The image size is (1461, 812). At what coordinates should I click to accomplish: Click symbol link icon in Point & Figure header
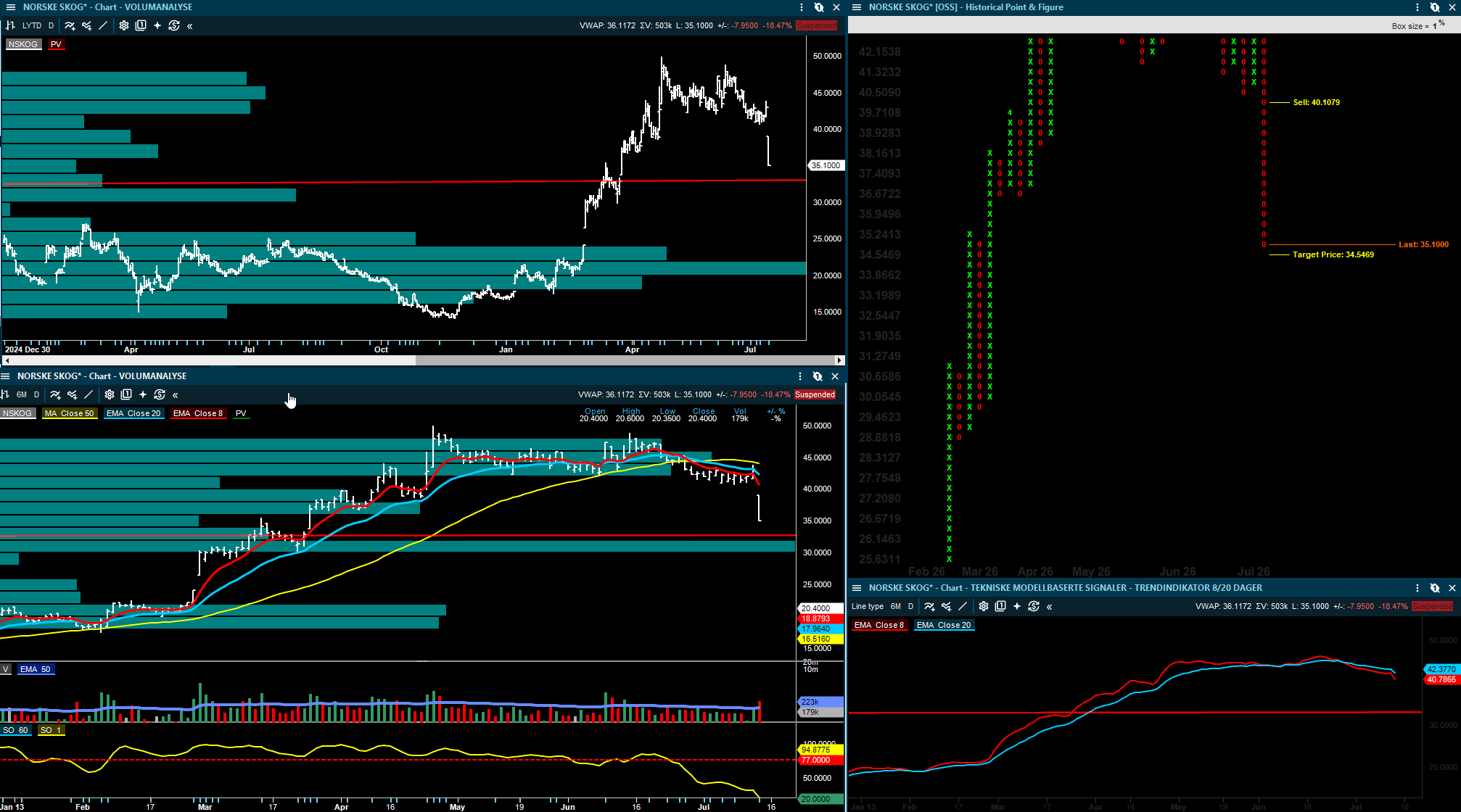pyautogui.click(x=1435, y=7)
